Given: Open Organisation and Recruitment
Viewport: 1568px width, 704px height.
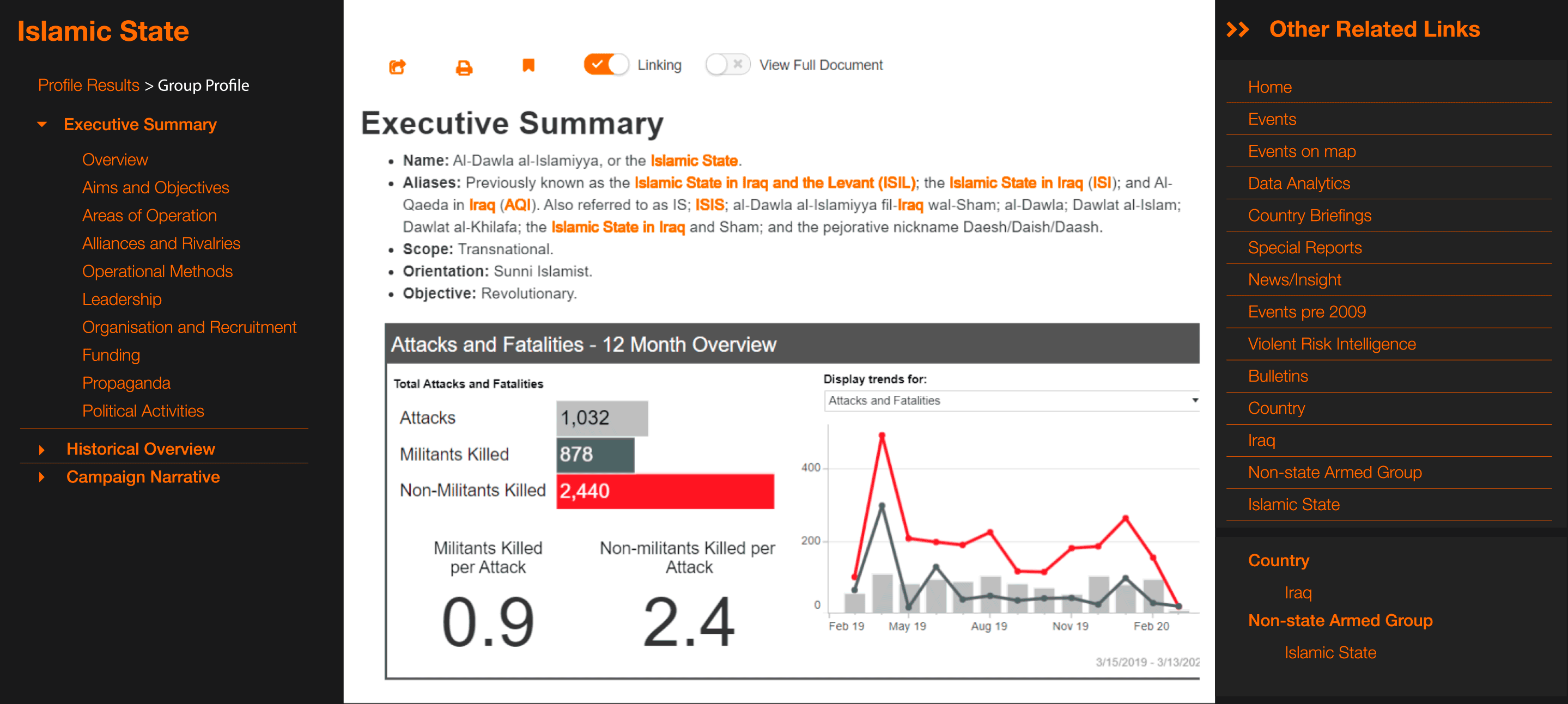Looking at the screenshot, I should (x=189, y=327).
